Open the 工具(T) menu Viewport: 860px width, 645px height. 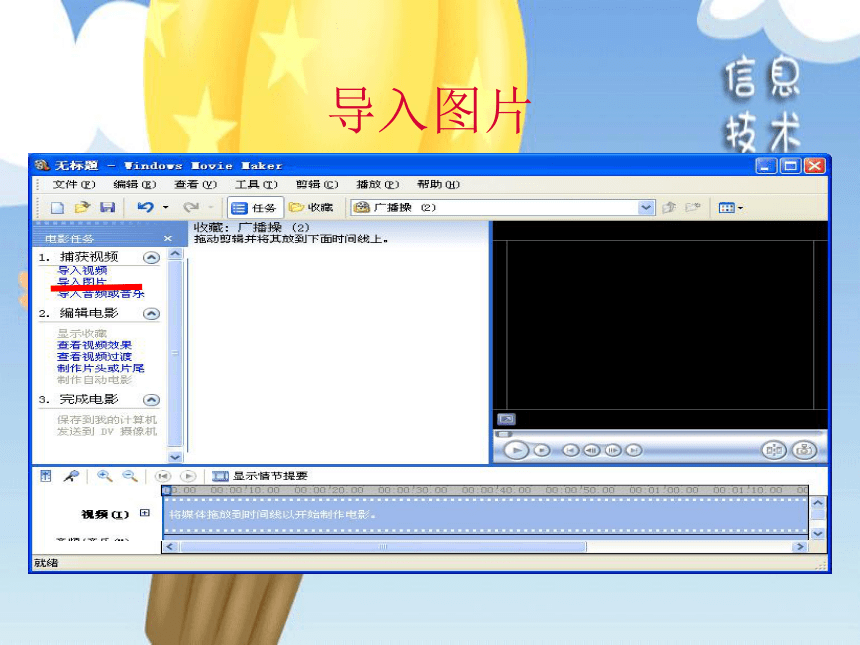point(256,184)
